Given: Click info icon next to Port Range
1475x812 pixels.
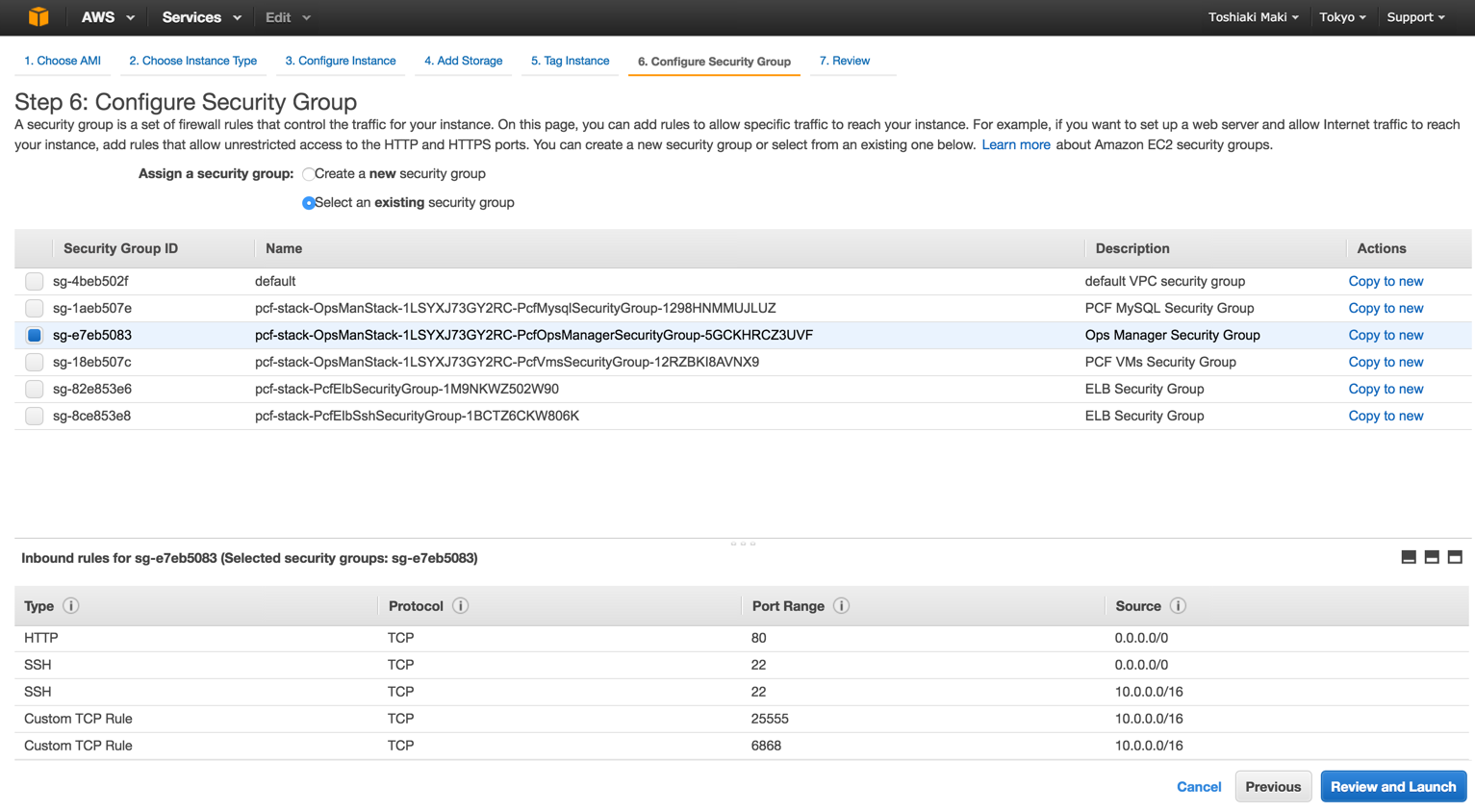Looking at the screenshot, I should click(x=841, y=606).
